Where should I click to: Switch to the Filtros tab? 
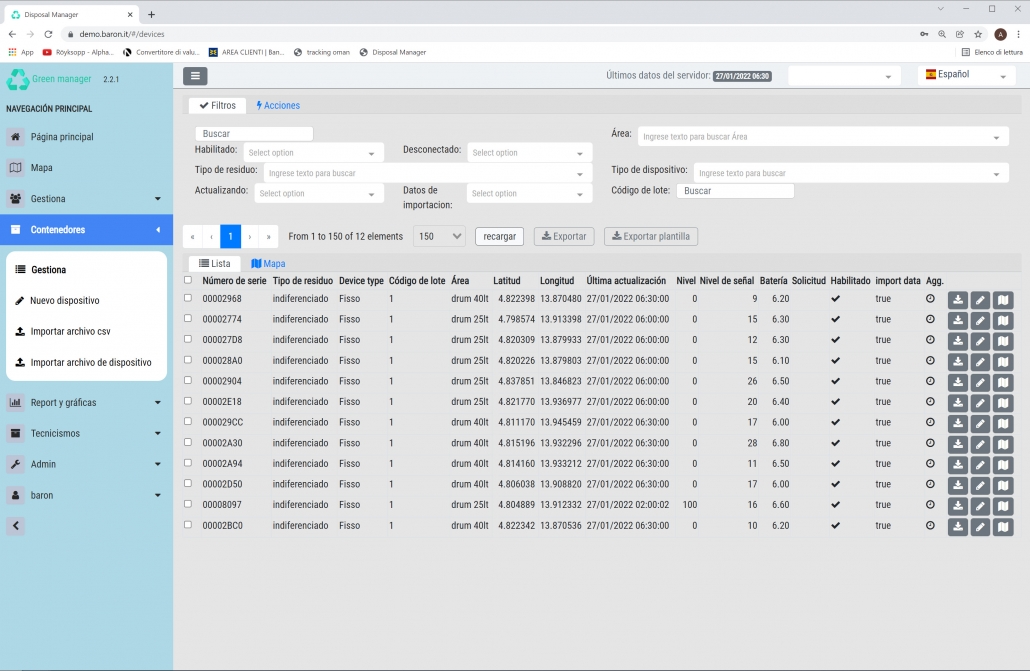pos(217,105)
